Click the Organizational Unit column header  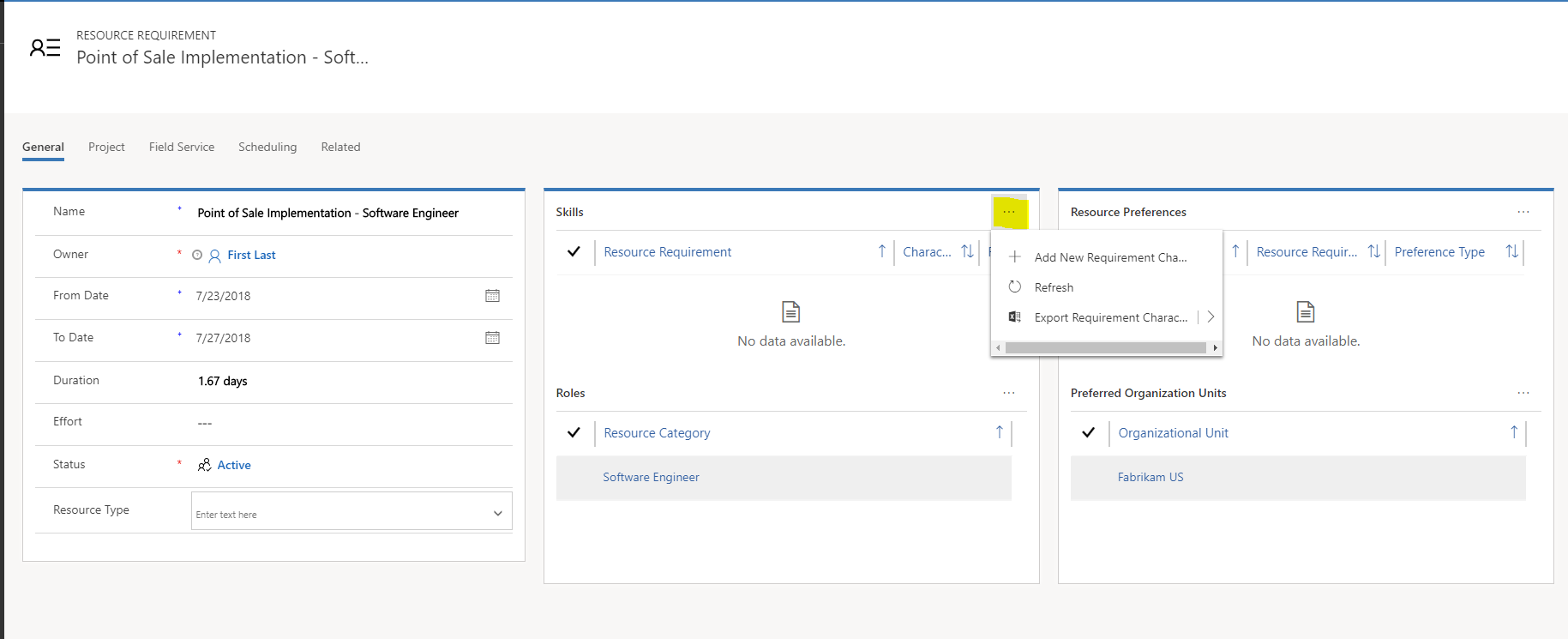[1173, 433]
